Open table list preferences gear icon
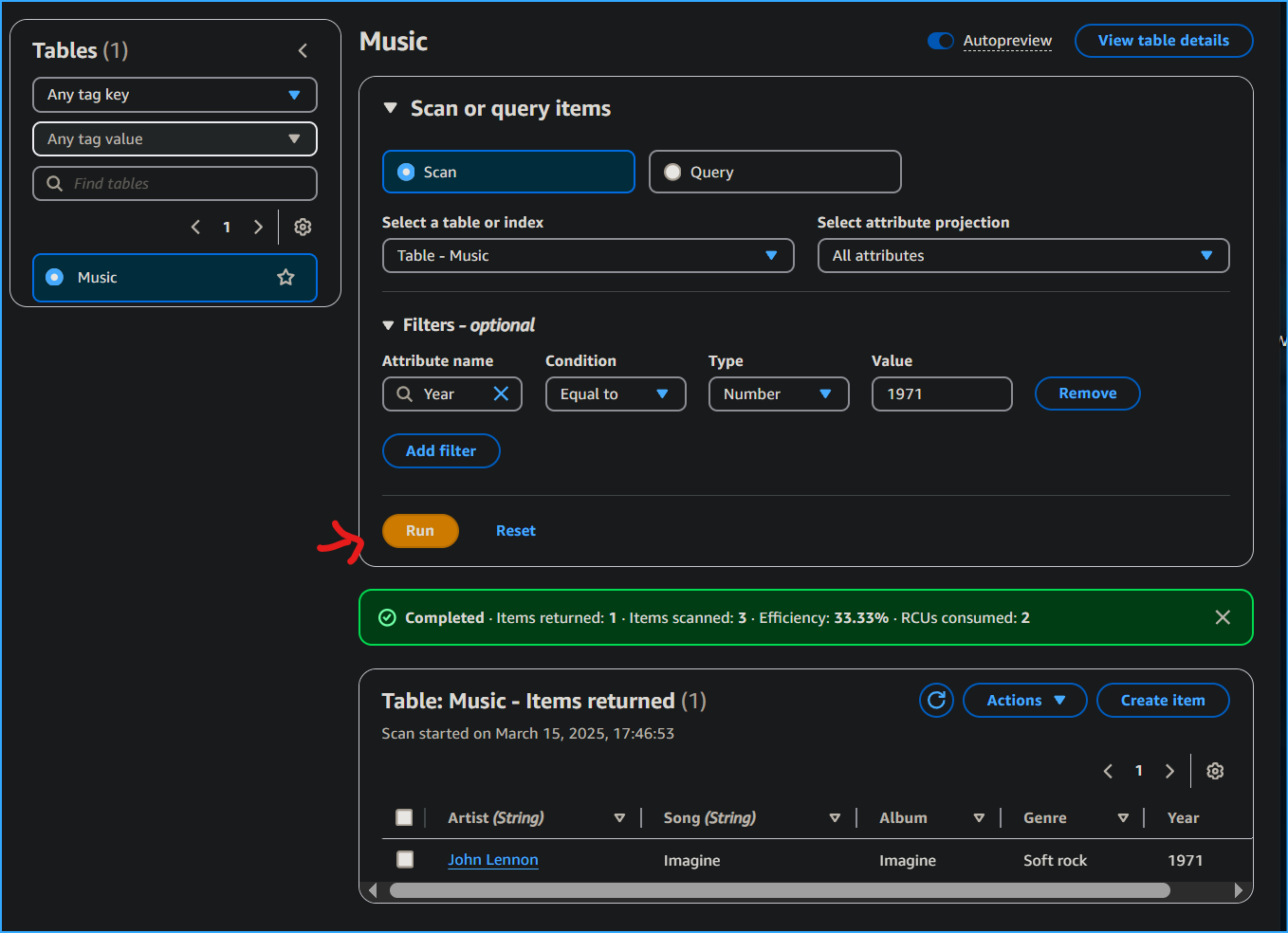This screenshot has width=1288, height=933. [303, 228]
